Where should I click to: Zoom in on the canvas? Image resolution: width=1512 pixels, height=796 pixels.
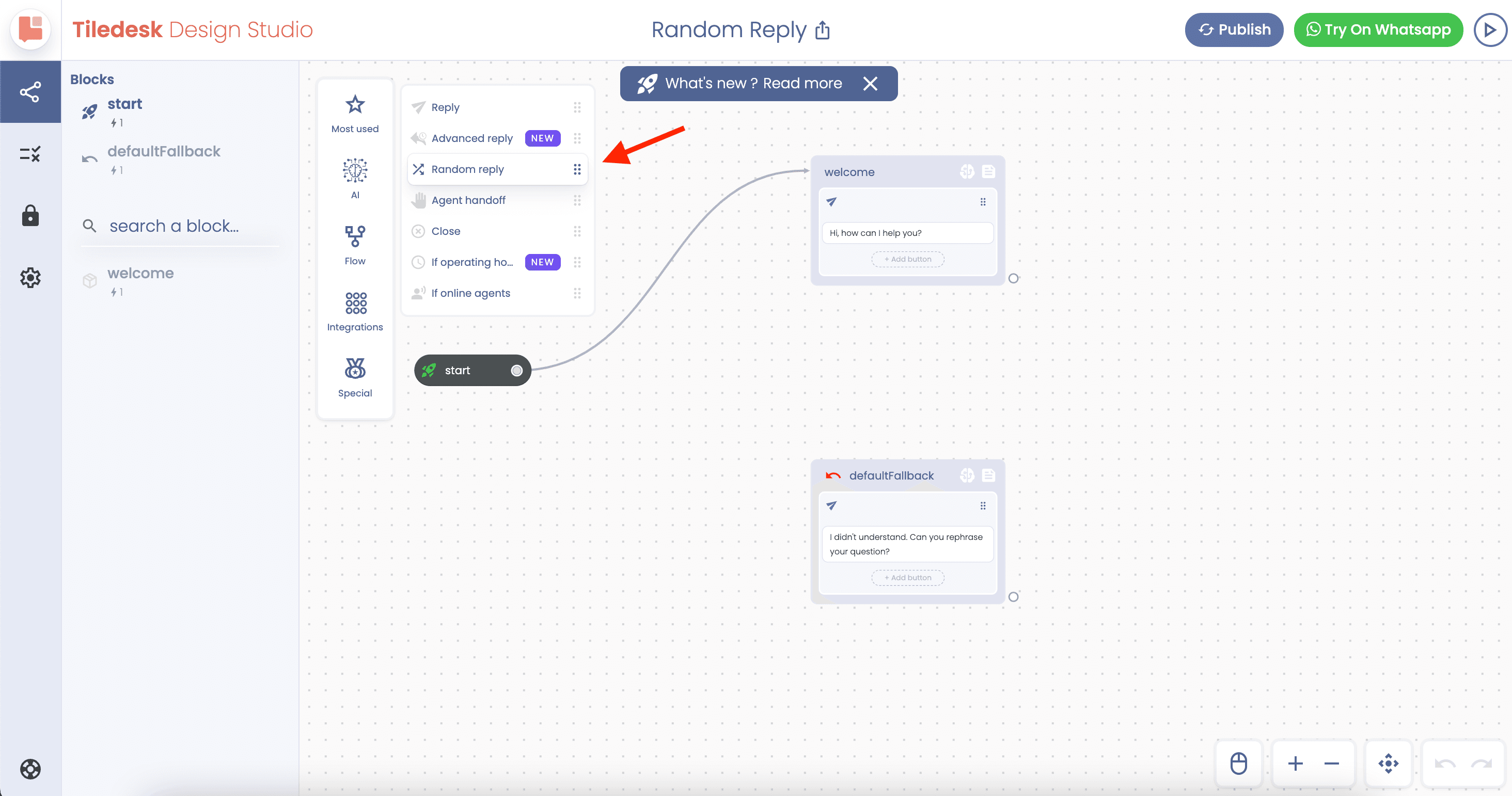[1295, 763]
